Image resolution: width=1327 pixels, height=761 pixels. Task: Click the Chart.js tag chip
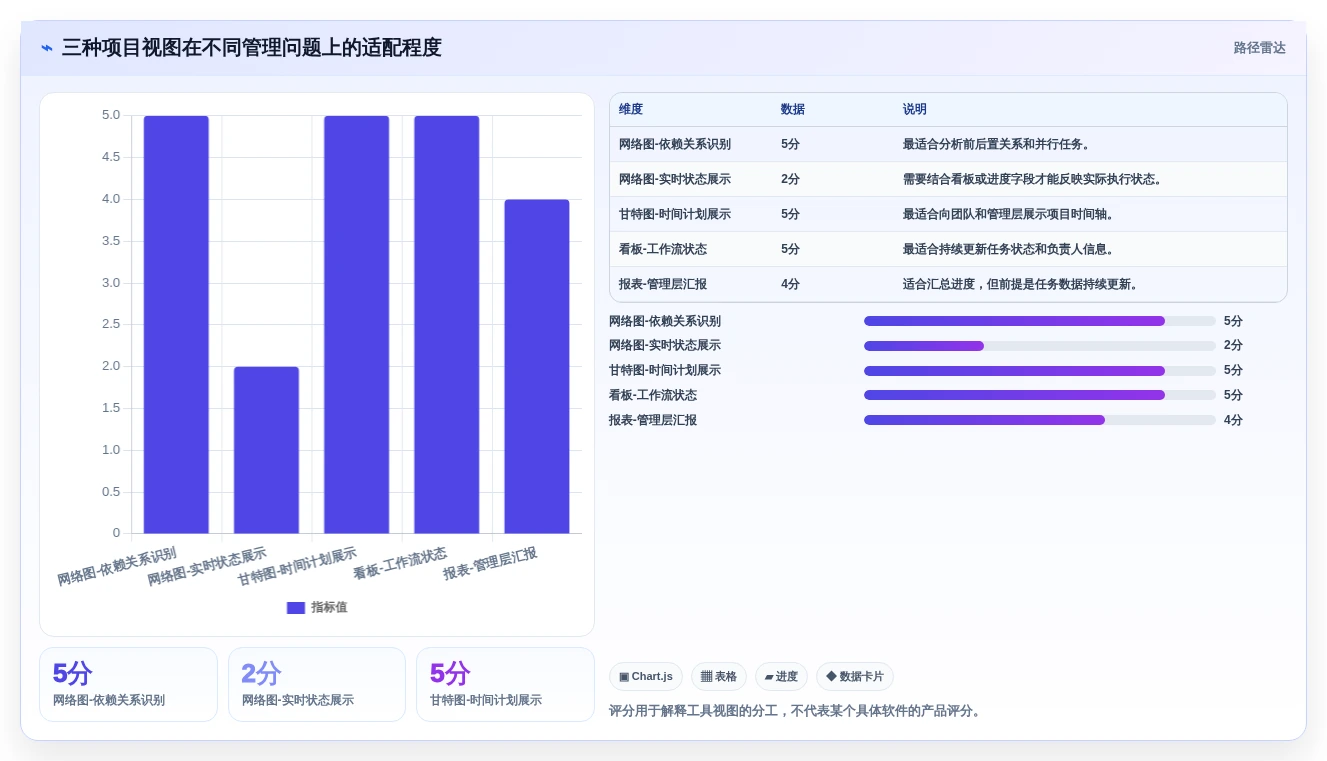[646, 677]
